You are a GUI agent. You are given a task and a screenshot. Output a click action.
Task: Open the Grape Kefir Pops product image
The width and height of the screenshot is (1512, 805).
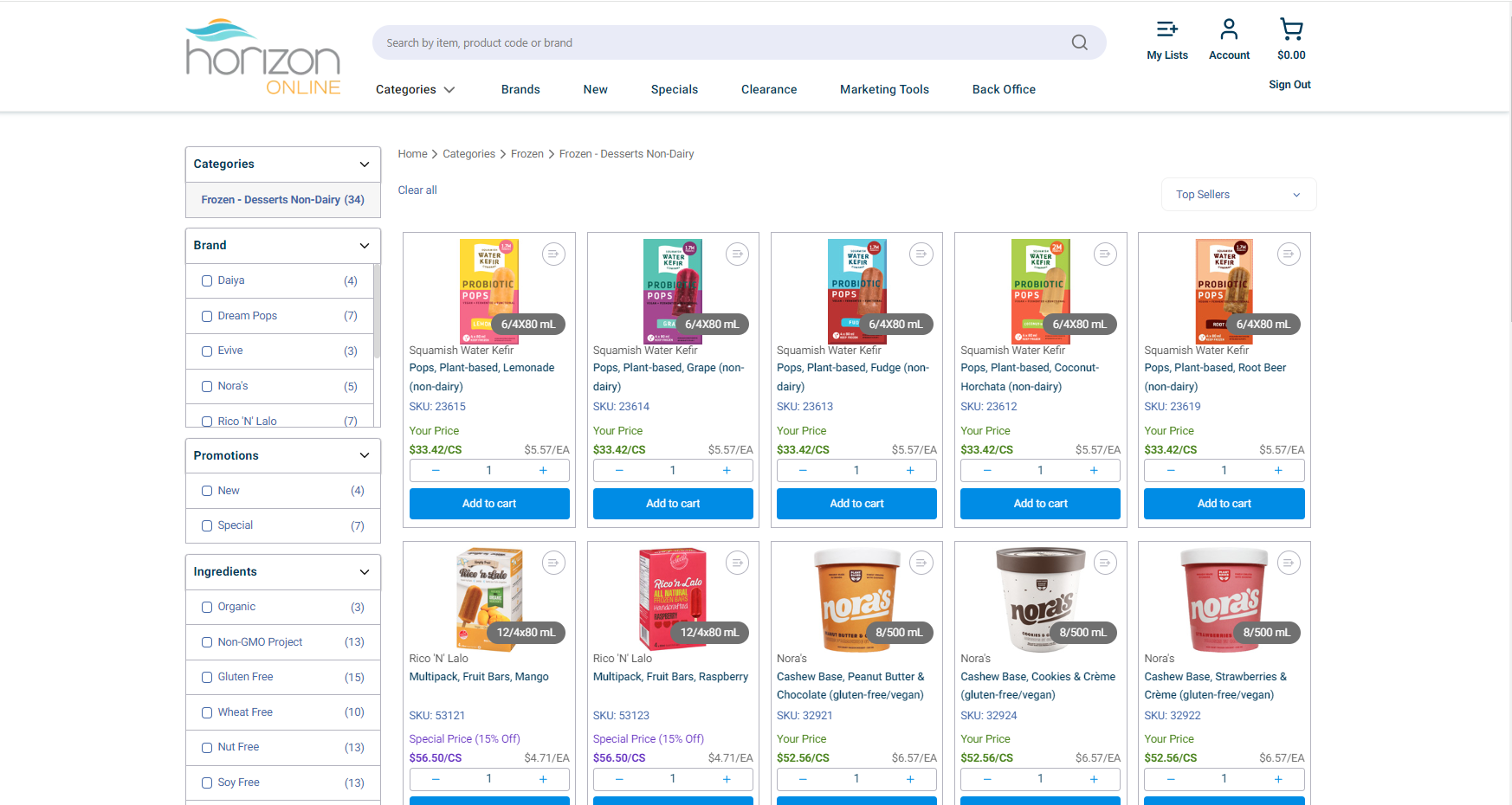point(673,292)
